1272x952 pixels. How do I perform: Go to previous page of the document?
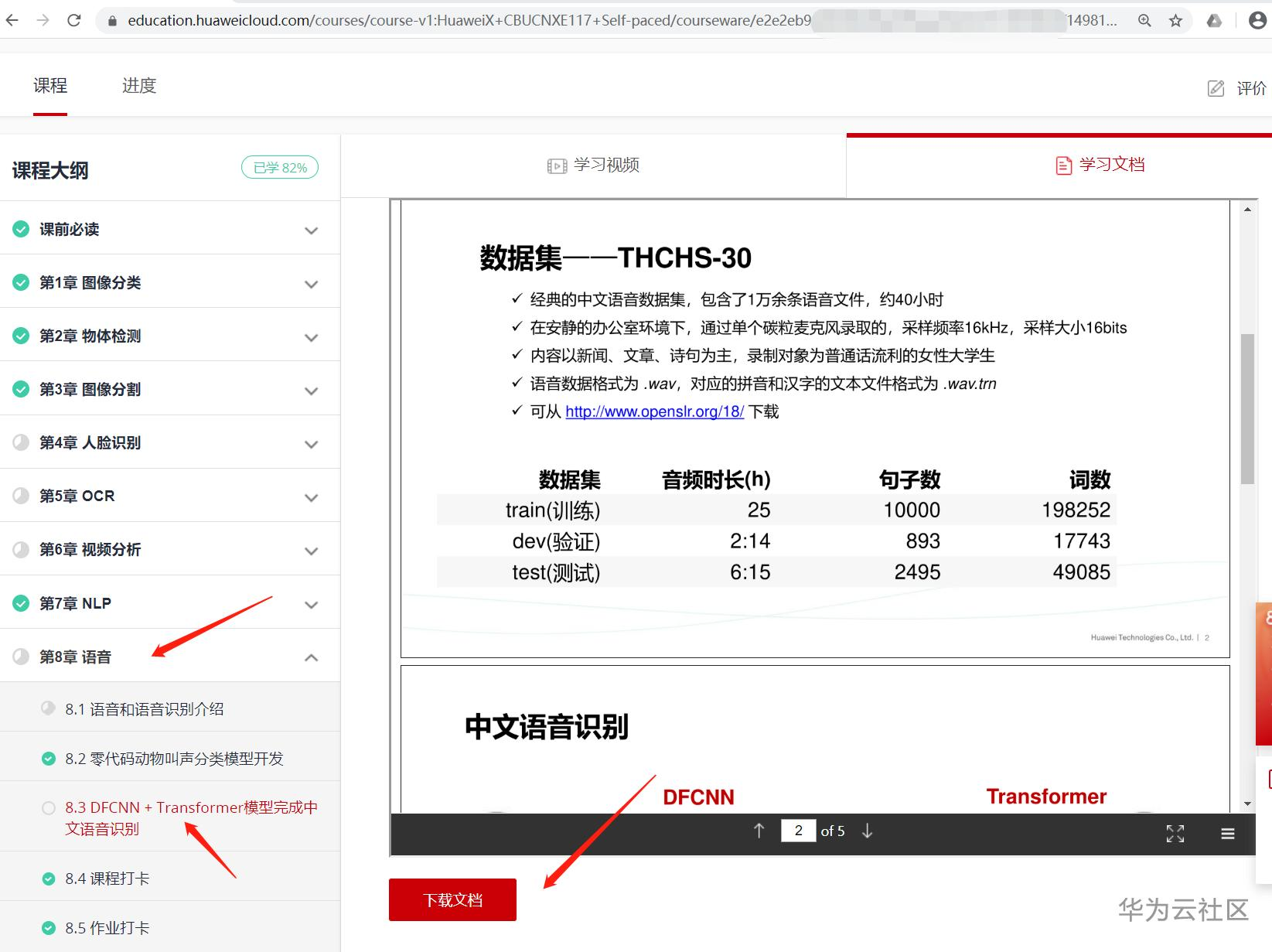click(759, 831)
